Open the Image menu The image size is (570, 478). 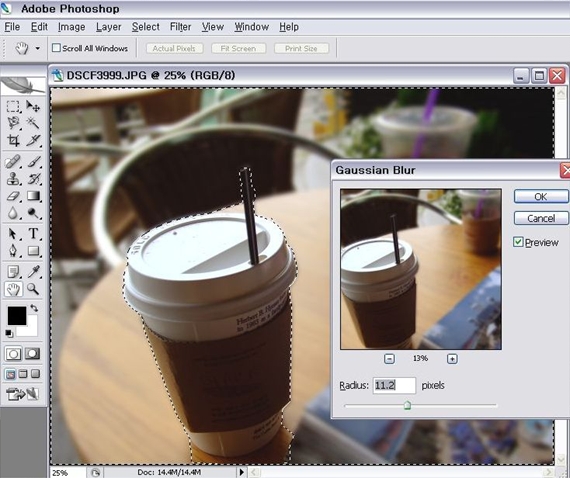(x=71, y=27)
